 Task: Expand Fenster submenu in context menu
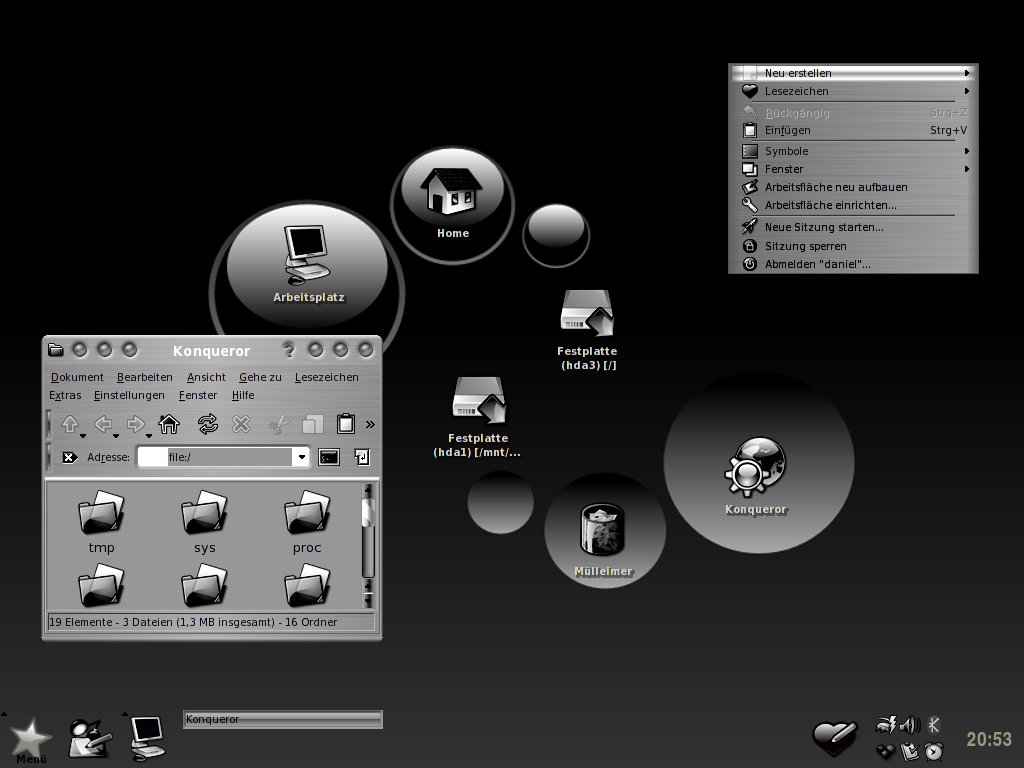[853, 169]
